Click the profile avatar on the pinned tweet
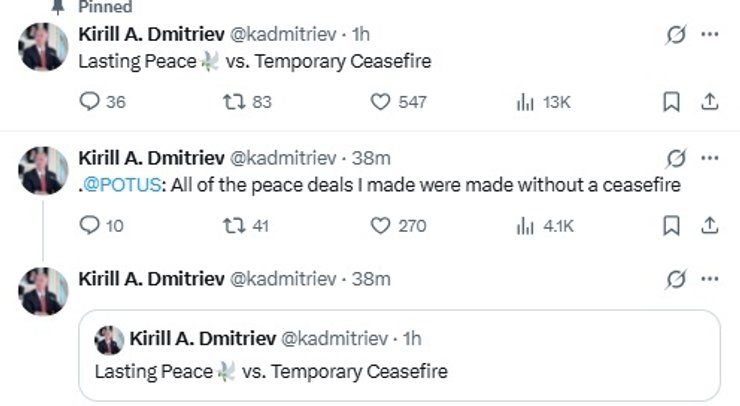740x406 pixels. [x=44, y=47]
